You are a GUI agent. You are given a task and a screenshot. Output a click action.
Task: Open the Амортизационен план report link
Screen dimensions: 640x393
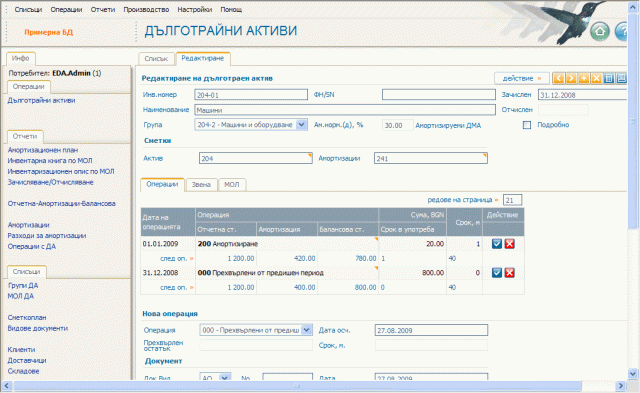tap(42, 150)
